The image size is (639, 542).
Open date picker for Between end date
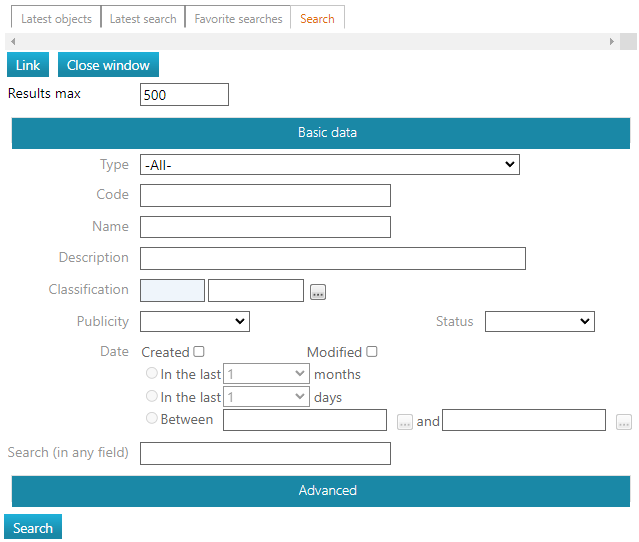pos(624,422)
